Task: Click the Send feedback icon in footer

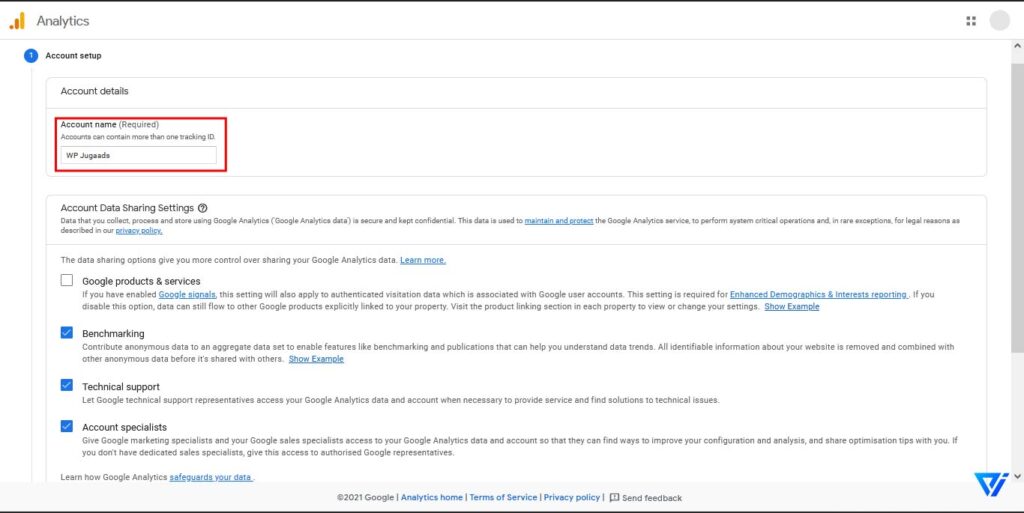Action: coord(614,497)
